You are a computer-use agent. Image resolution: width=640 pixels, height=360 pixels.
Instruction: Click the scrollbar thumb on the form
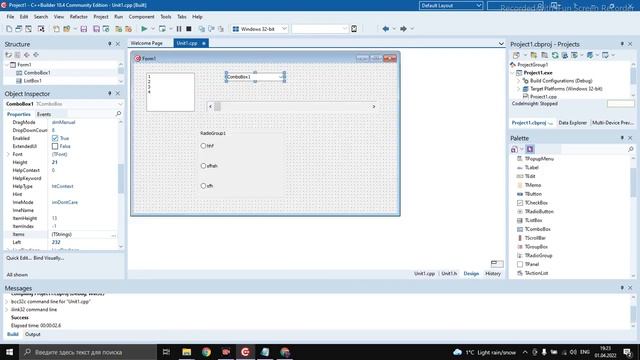[218, 107]
